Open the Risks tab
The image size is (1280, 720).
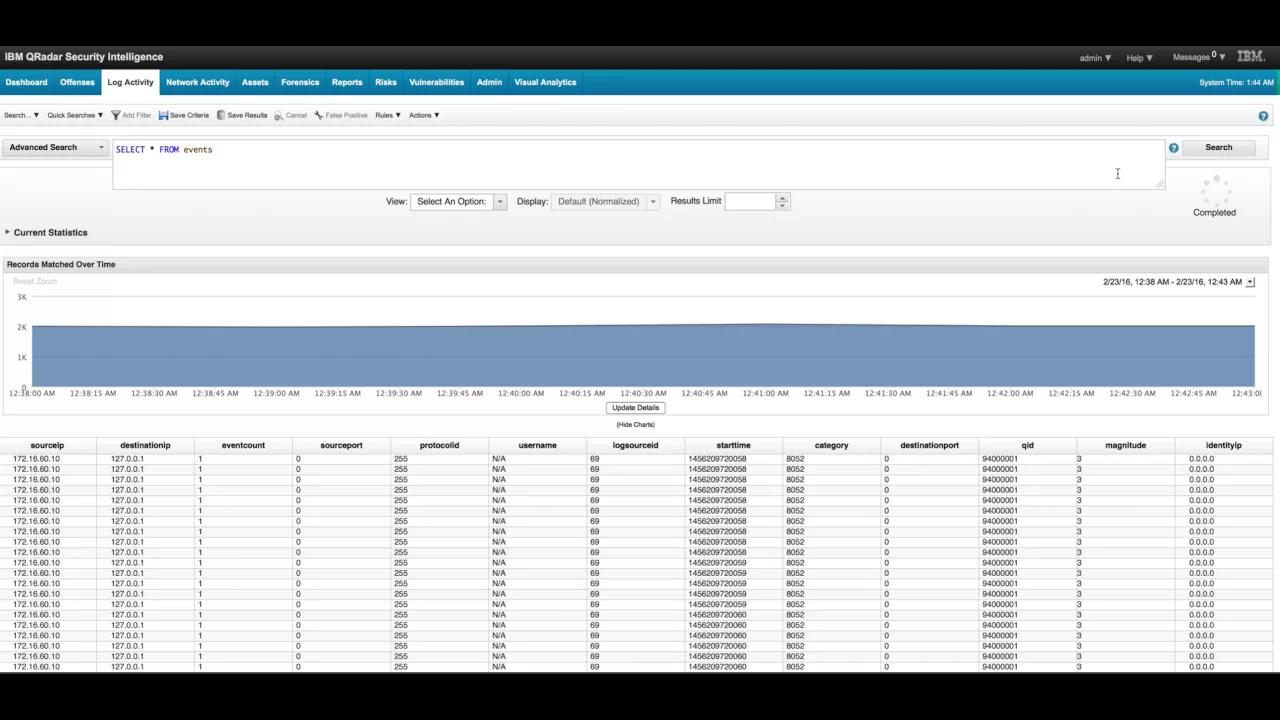coord(386,82)
